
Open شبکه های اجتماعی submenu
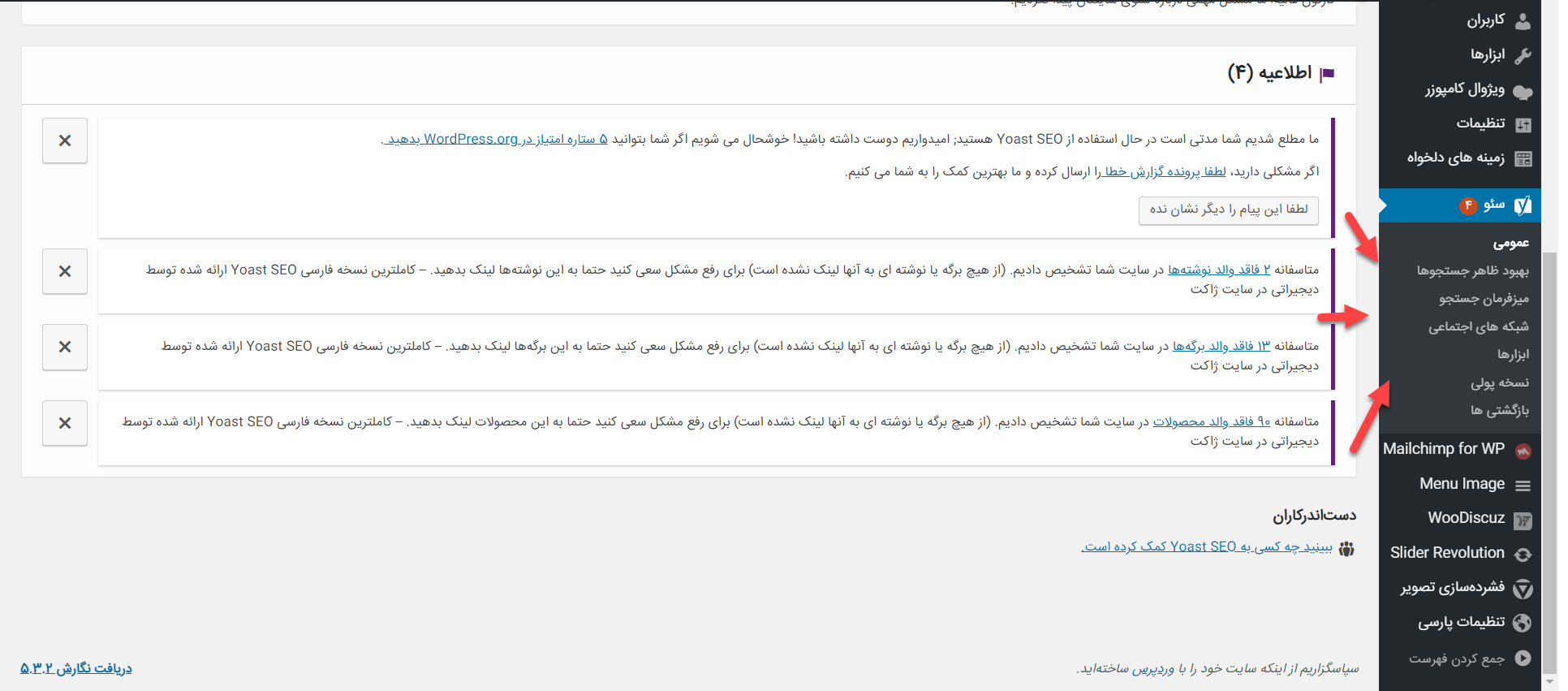(1478, 326)
